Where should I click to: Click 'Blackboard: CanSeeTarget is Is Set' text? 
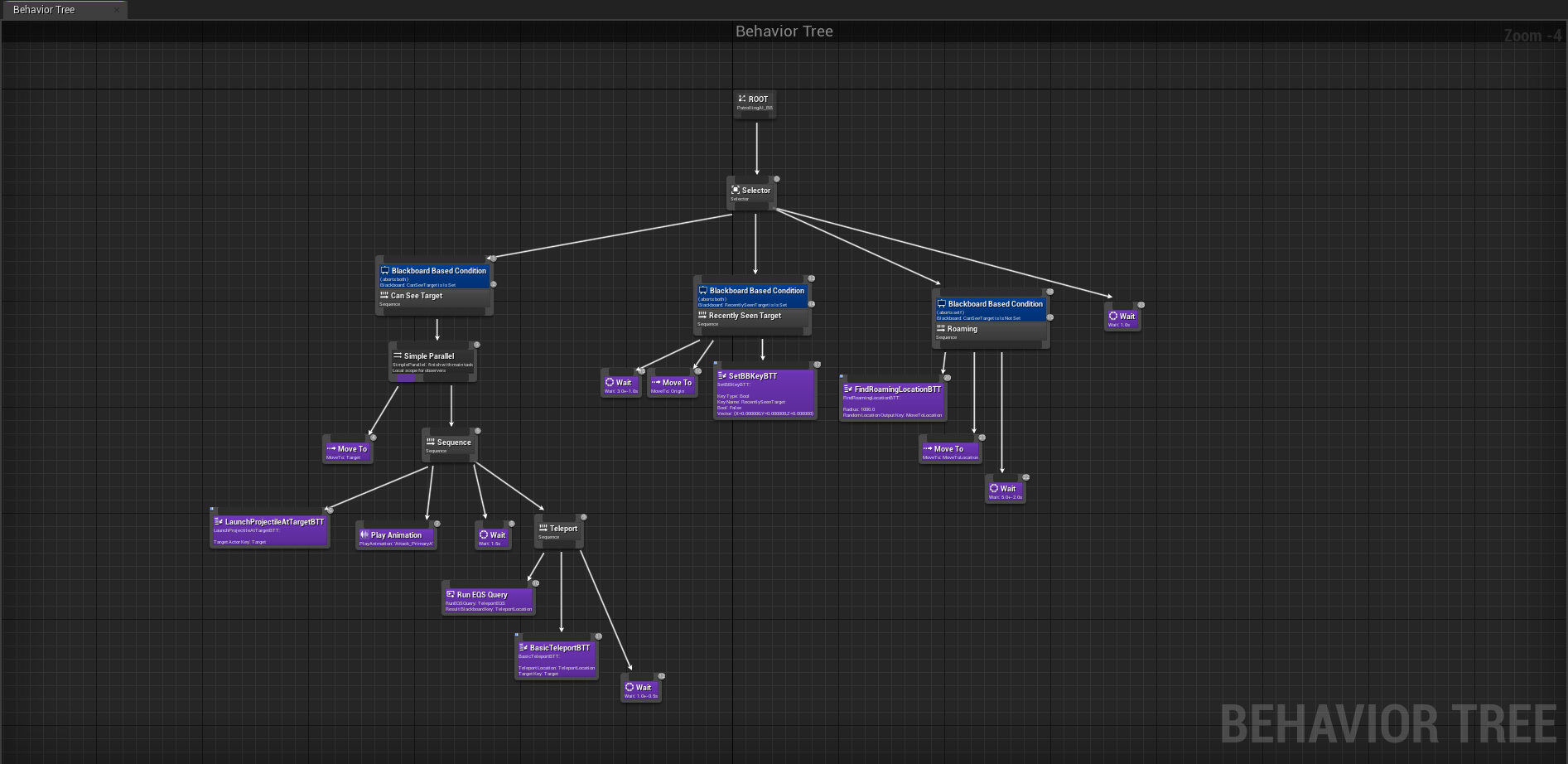[417, 285]
